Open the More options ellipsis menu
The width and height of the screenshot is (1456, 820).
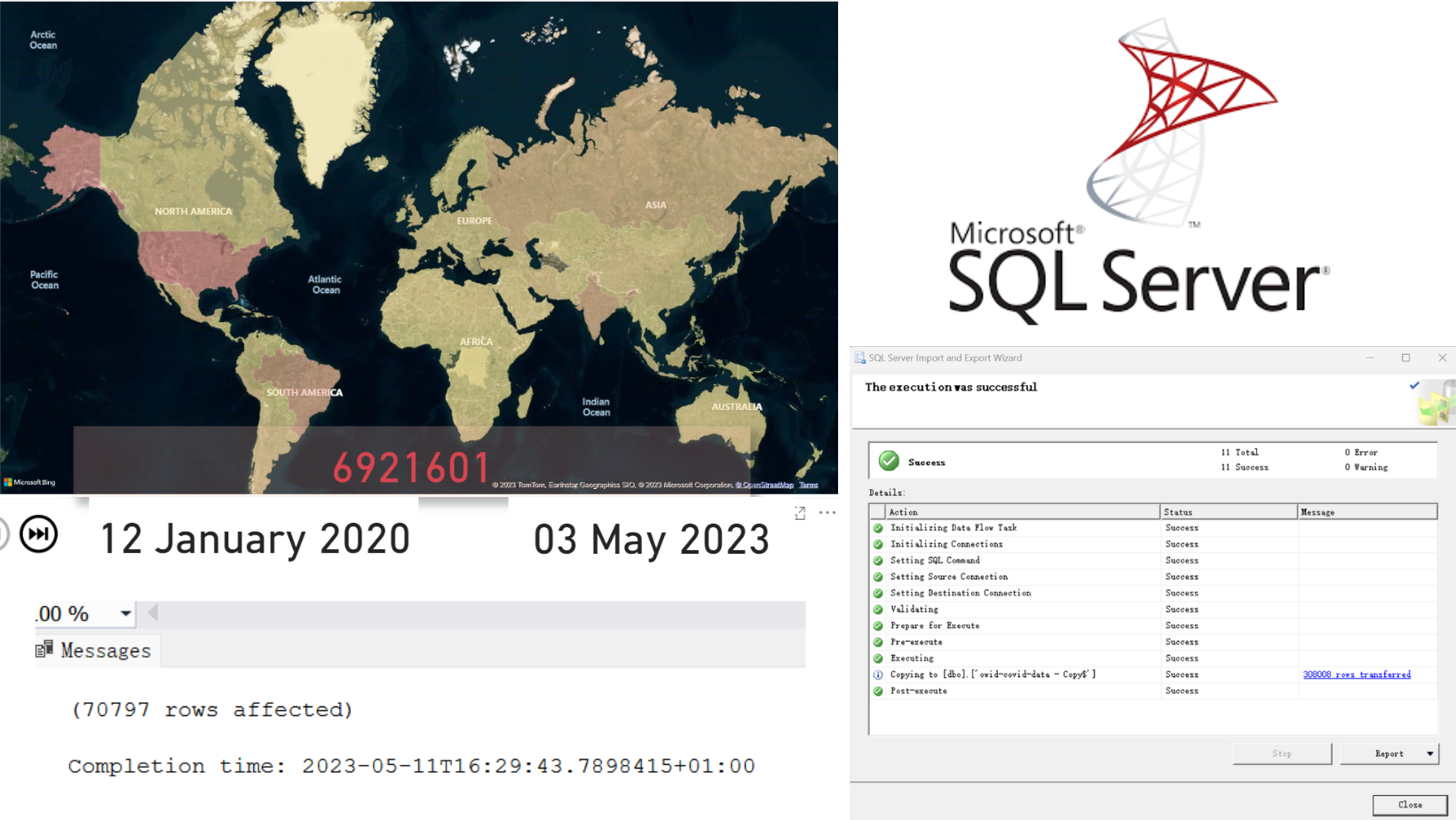(x=827, y=513)
